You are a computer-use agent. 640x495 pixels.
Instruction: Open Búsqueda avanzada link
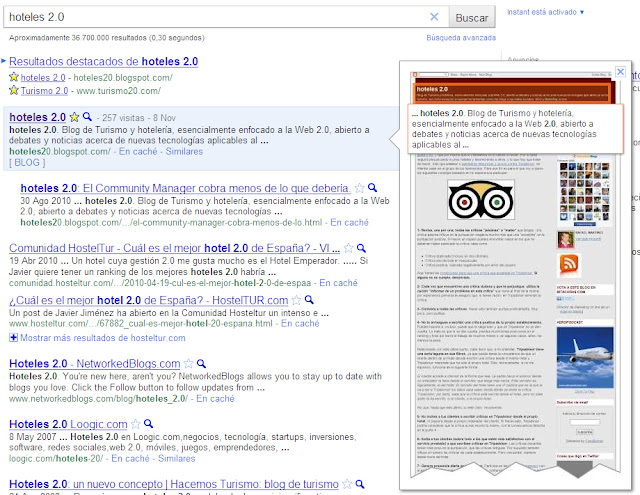461,38
